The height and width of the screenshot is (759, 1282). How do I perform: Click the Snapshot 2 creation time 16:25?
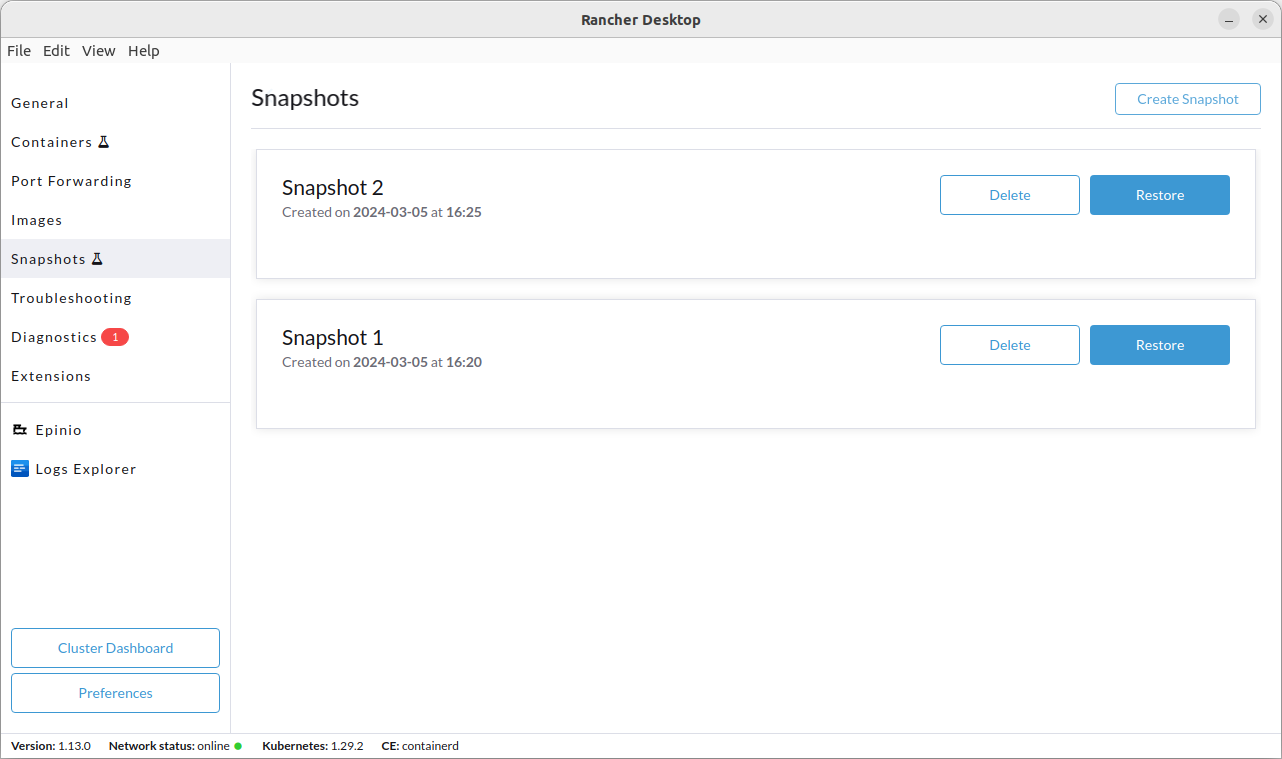tap(464, 212)
